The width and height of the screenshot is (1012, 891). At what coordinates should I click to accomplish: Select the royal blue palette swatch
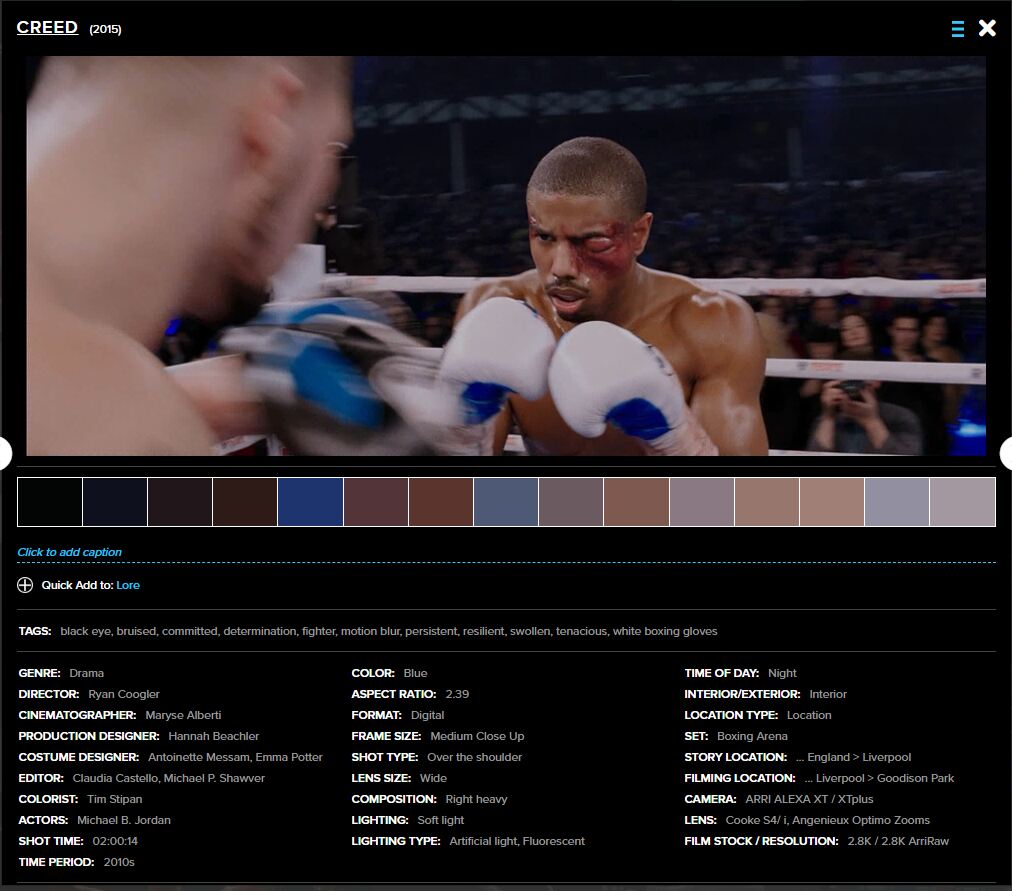tap(310, 502)
